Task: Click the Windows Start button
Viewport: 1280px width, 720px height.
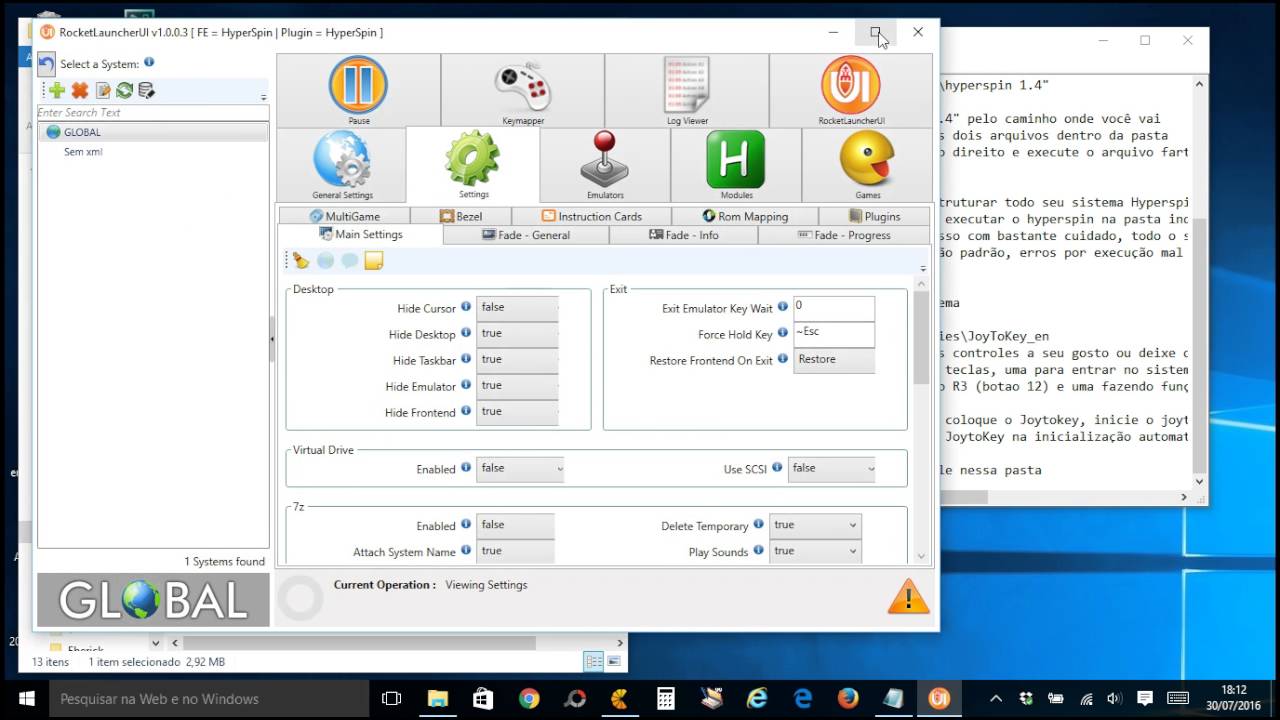Action: pyautogui.click(x=25, y=698)
